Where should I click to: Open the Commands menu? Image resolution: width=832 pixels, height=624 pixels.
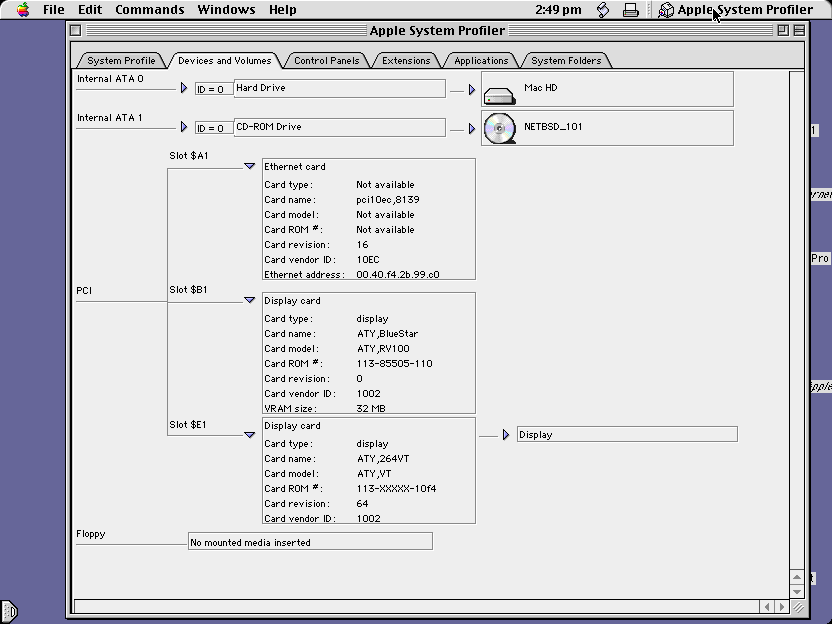point(150,10)
